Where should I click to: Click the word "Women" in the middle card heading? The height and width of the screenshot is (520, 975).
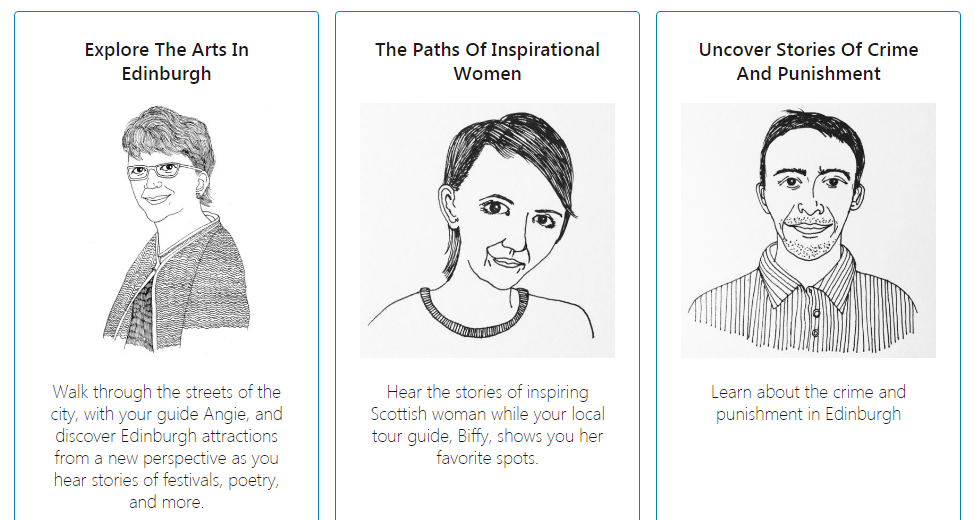click(x=488, y=73)
